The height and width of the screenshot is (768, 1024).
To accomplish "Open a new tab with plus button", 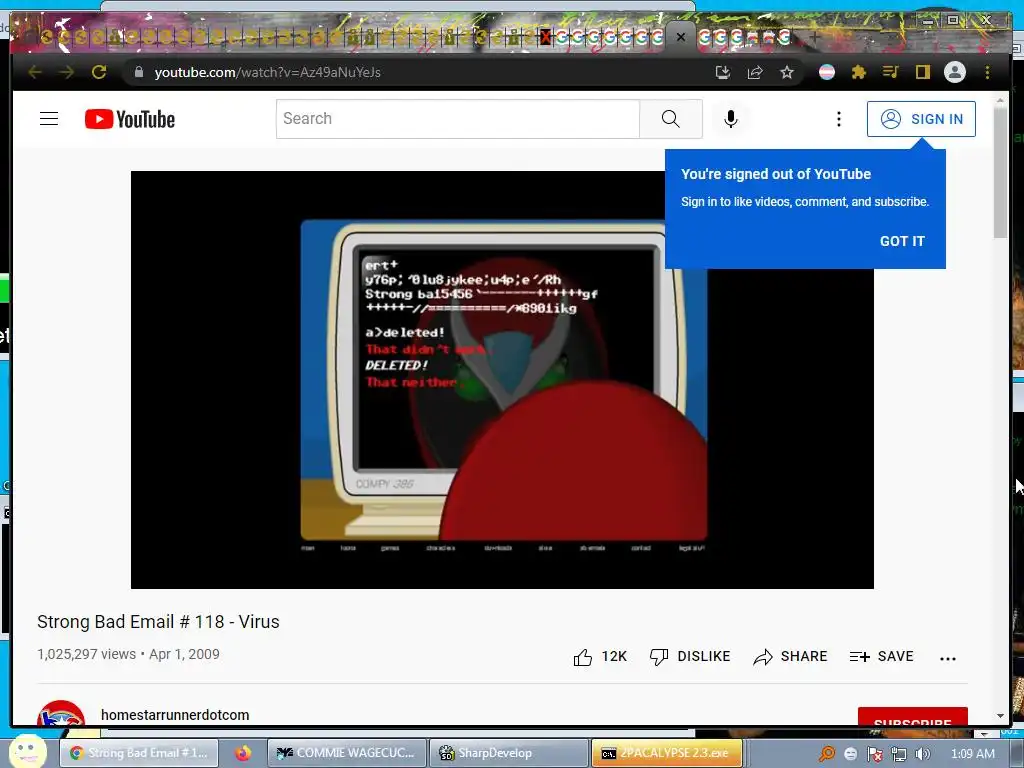I will point(814,37).
